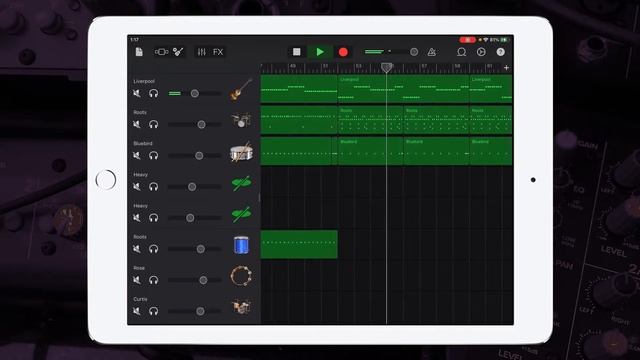The width and height of the screenshot is (640, 360).
Task: Open My Songs document browser icon
Action: point(139,52)
